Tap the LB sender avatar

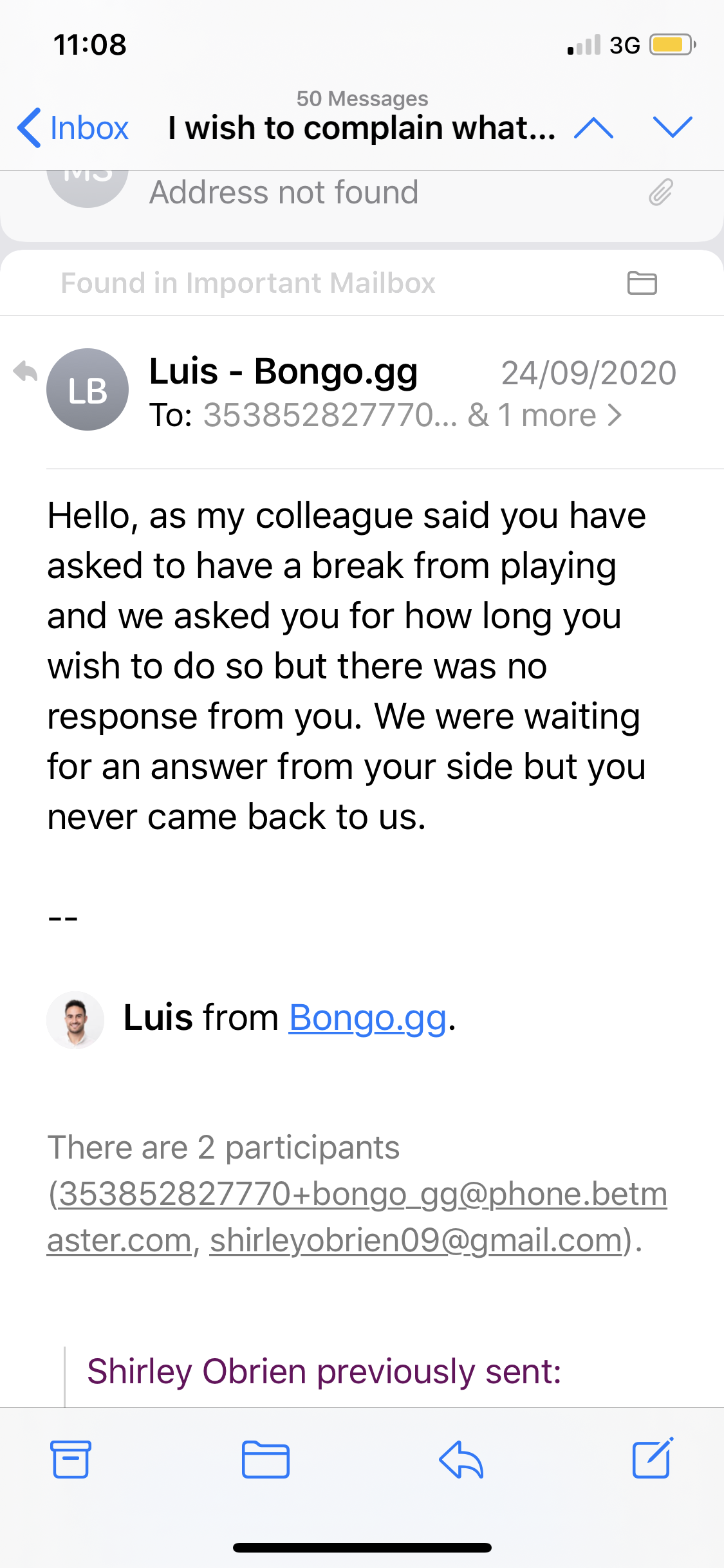[x=88, y=389]
